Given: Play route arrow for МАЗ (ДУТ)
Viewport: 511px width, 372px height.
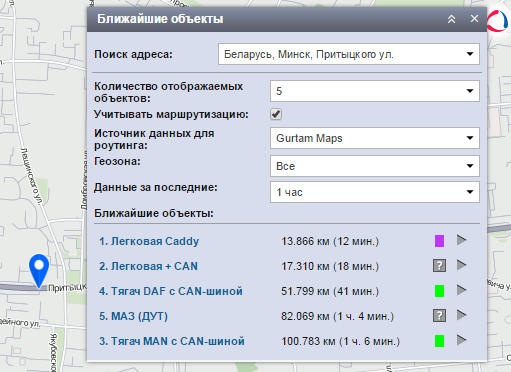Looking at the screenshot, I should [461, 315].
